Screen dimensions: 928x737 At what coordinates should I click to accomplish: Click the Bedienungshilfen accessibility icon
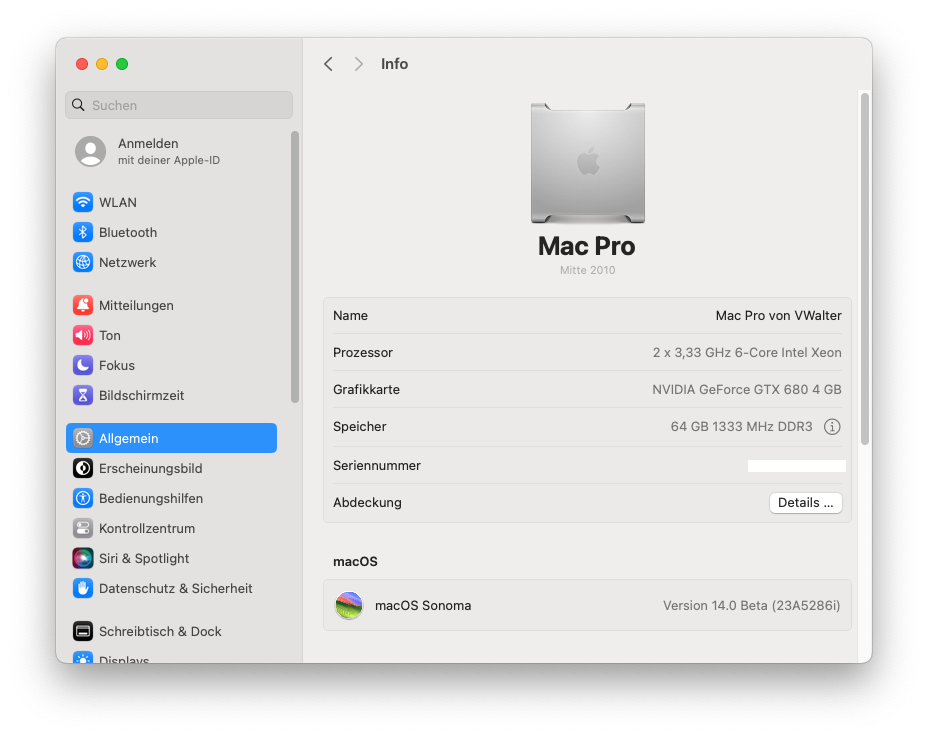pos(83,498)
